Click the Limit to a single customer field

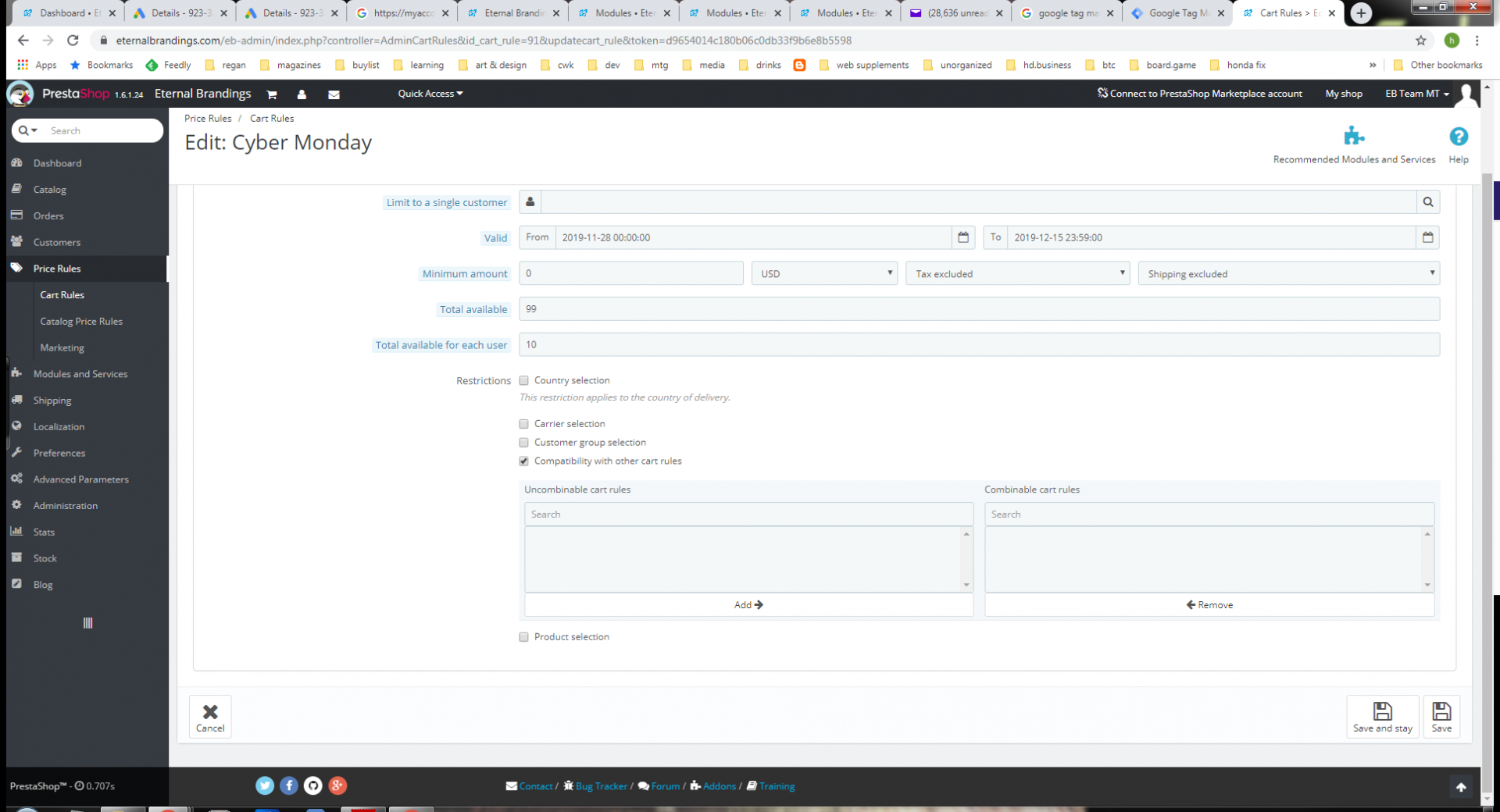coord(979,202)
